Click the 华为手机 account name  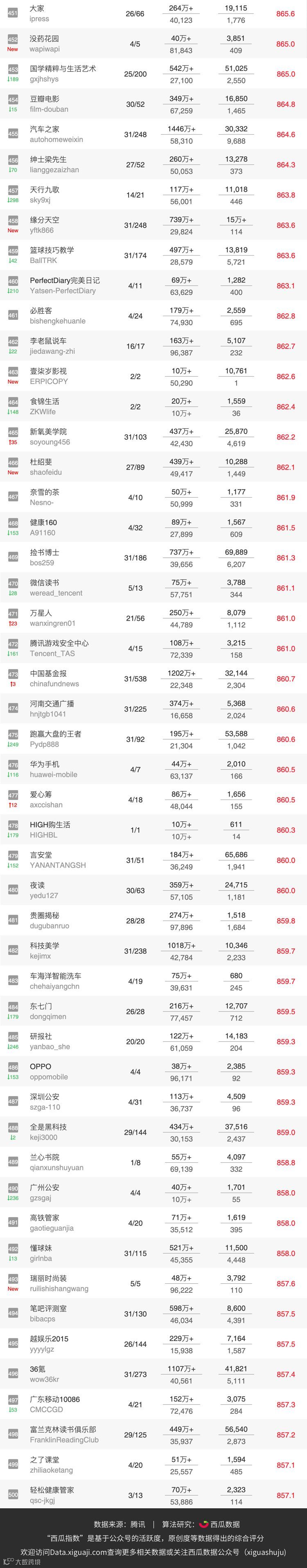45,764
